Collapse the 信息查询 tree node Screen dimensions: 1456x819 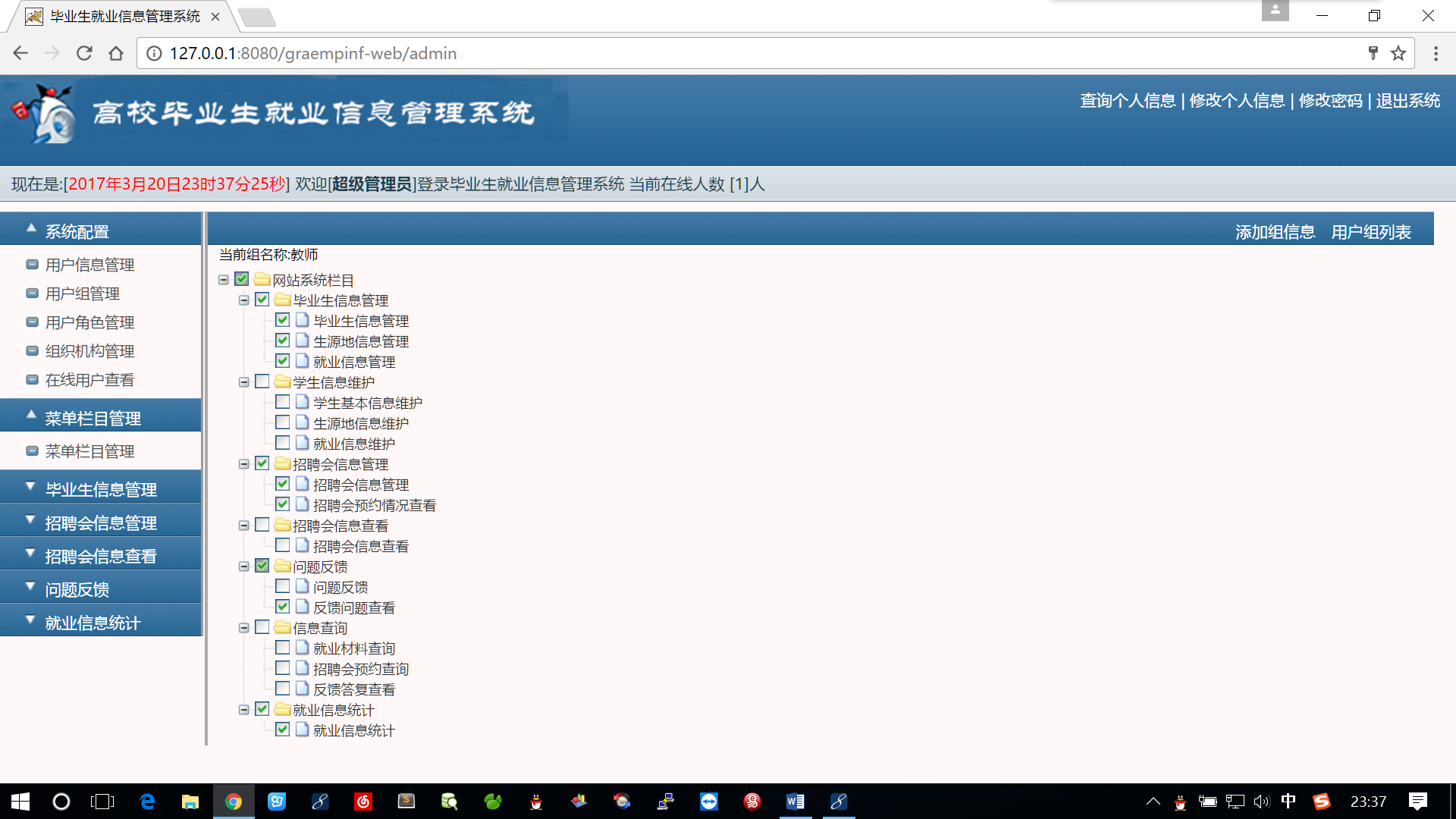pyautogui.click(x=244, y=628)
